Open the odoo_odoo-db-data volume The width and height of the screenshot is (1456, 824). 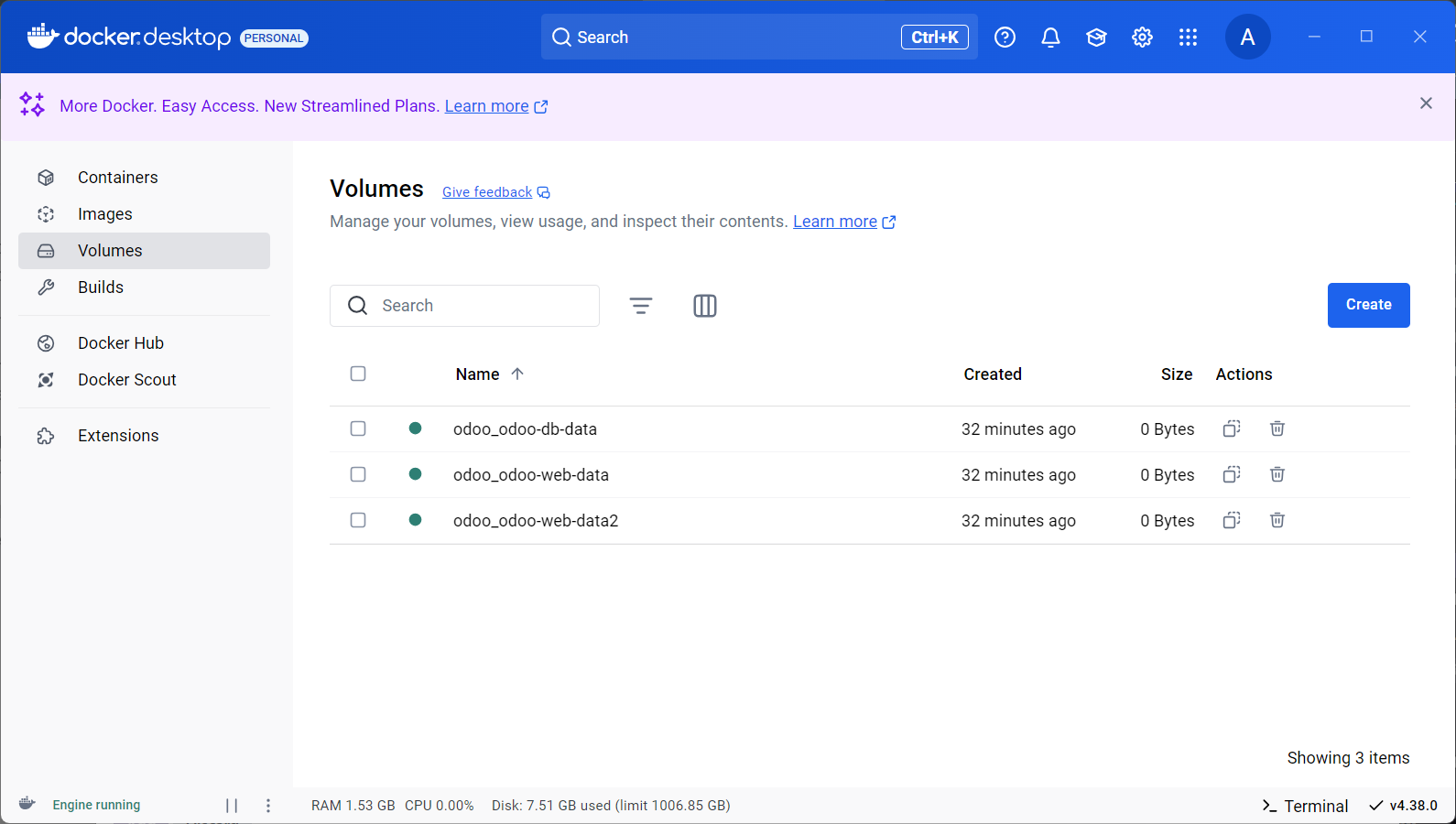[x=525, y=429]
